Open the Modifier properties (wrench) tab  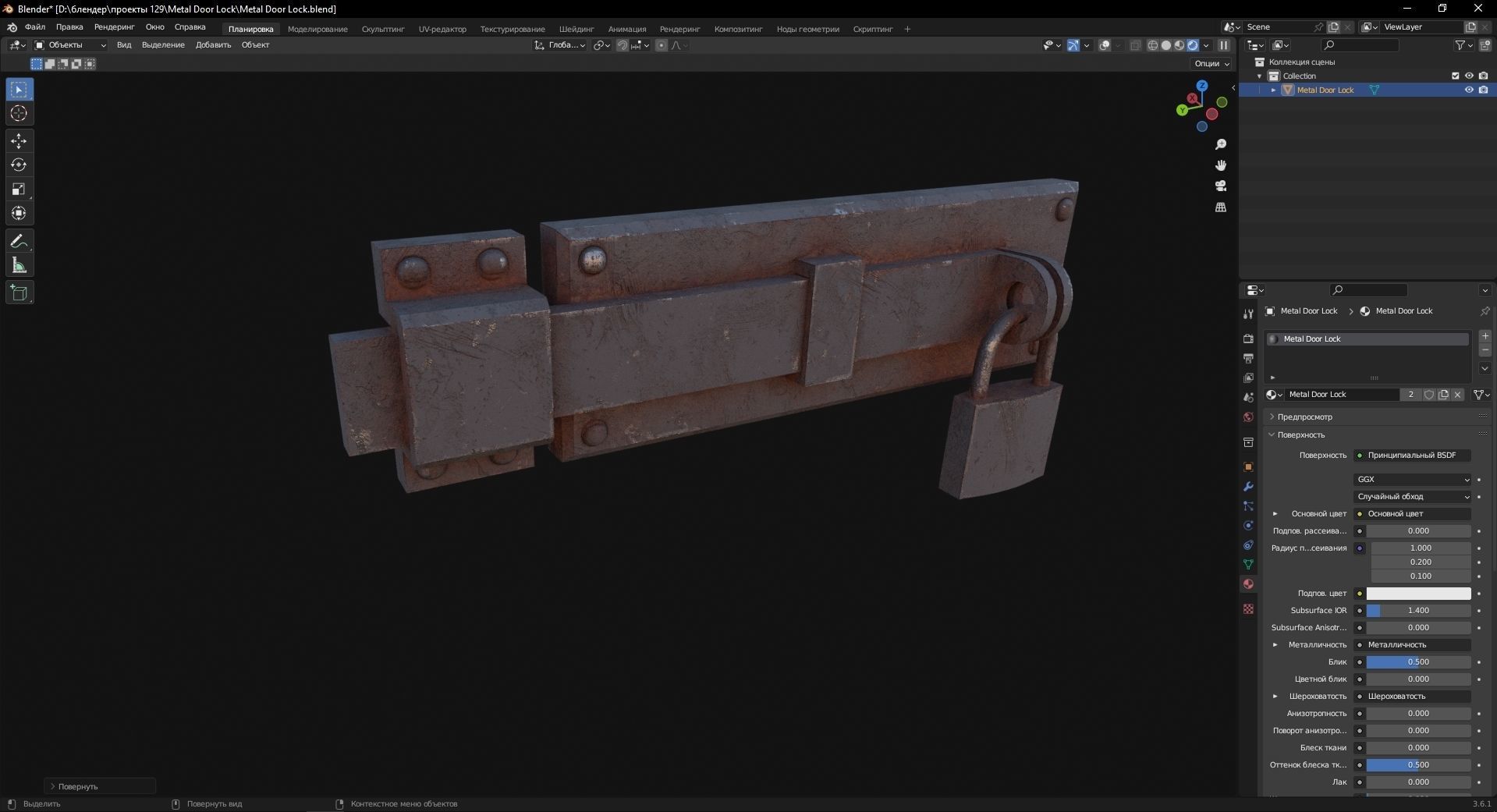click(x=1248, y=486)
